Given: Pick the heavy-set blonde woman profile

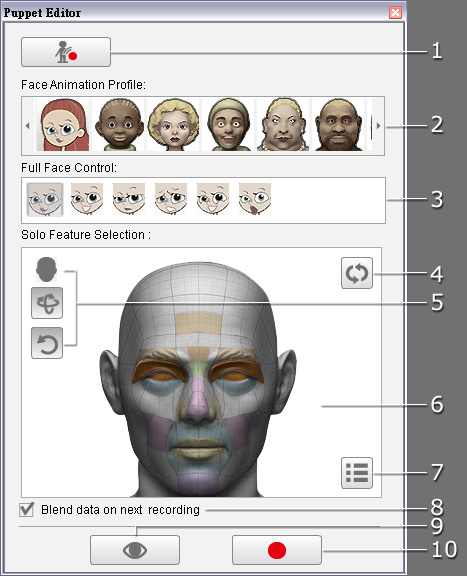Looking at the screenshot, I should pos(283,125).
